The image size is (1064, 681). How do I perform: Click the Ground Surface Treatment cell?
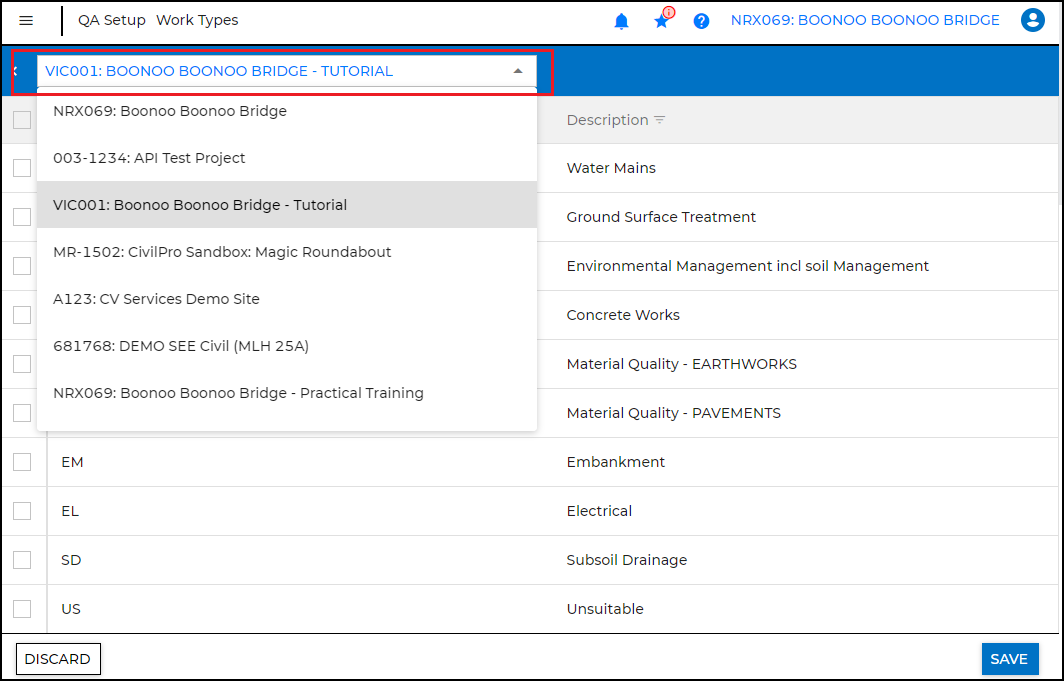click(661, 217)
